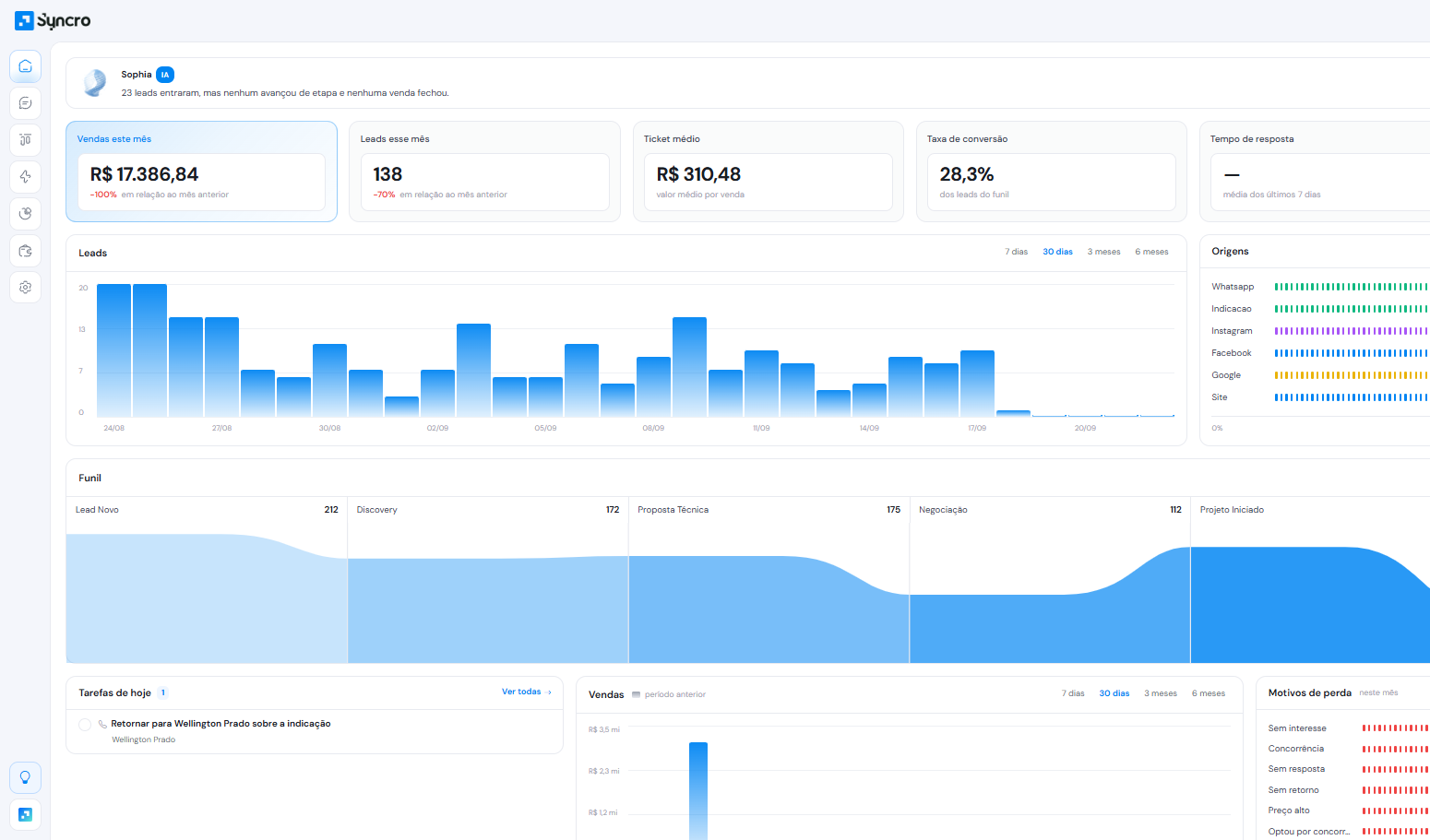Viewport: 1430px width, 840px height.
Task: Click the lightbulb tips icon
Action: click(x=25, y=777)
